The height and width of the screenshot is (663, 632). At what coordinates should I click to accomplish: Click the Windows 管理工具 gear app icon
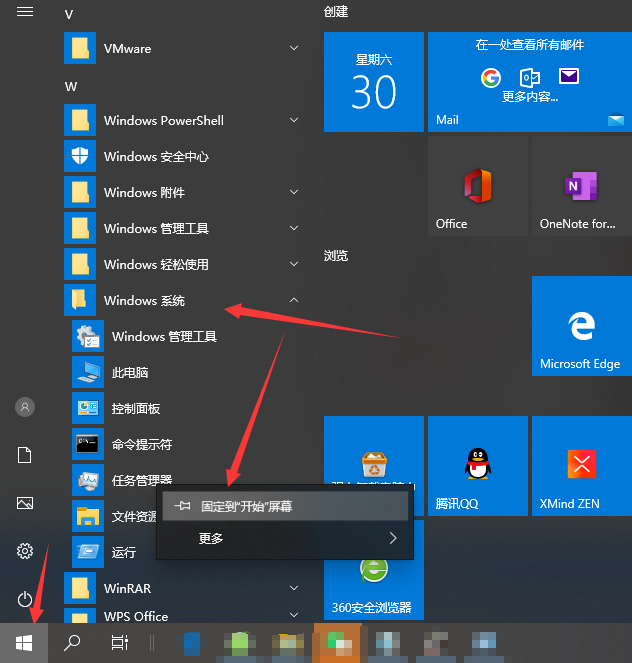(88, 336)
